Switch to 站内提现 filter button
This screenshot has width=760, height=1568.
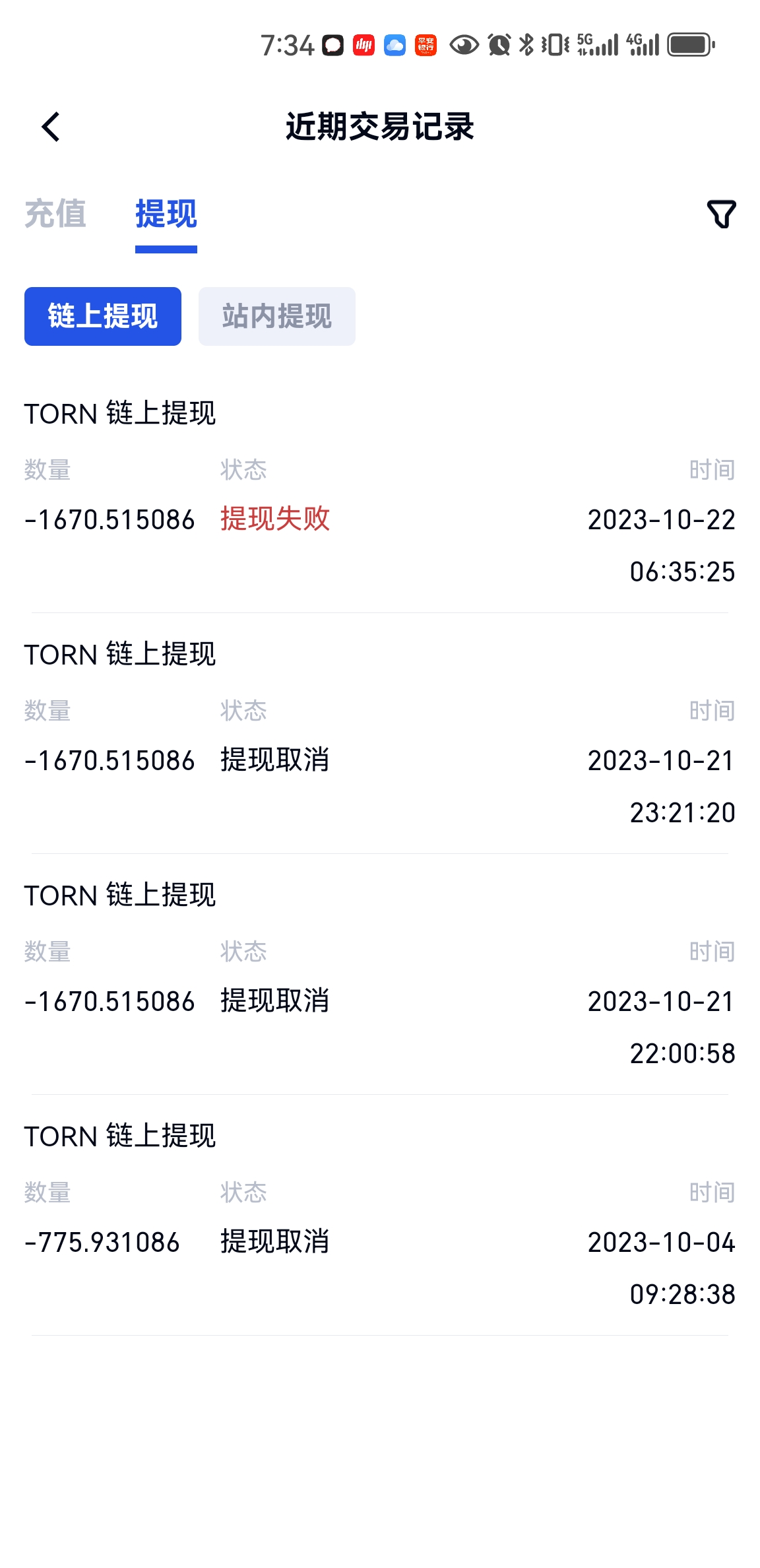point(277,316)
